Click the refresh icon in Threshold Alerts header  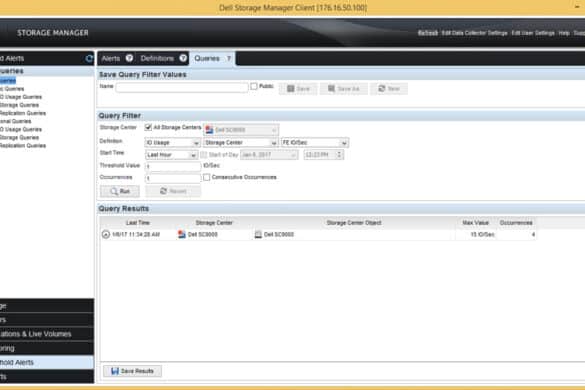pos(89,58)
